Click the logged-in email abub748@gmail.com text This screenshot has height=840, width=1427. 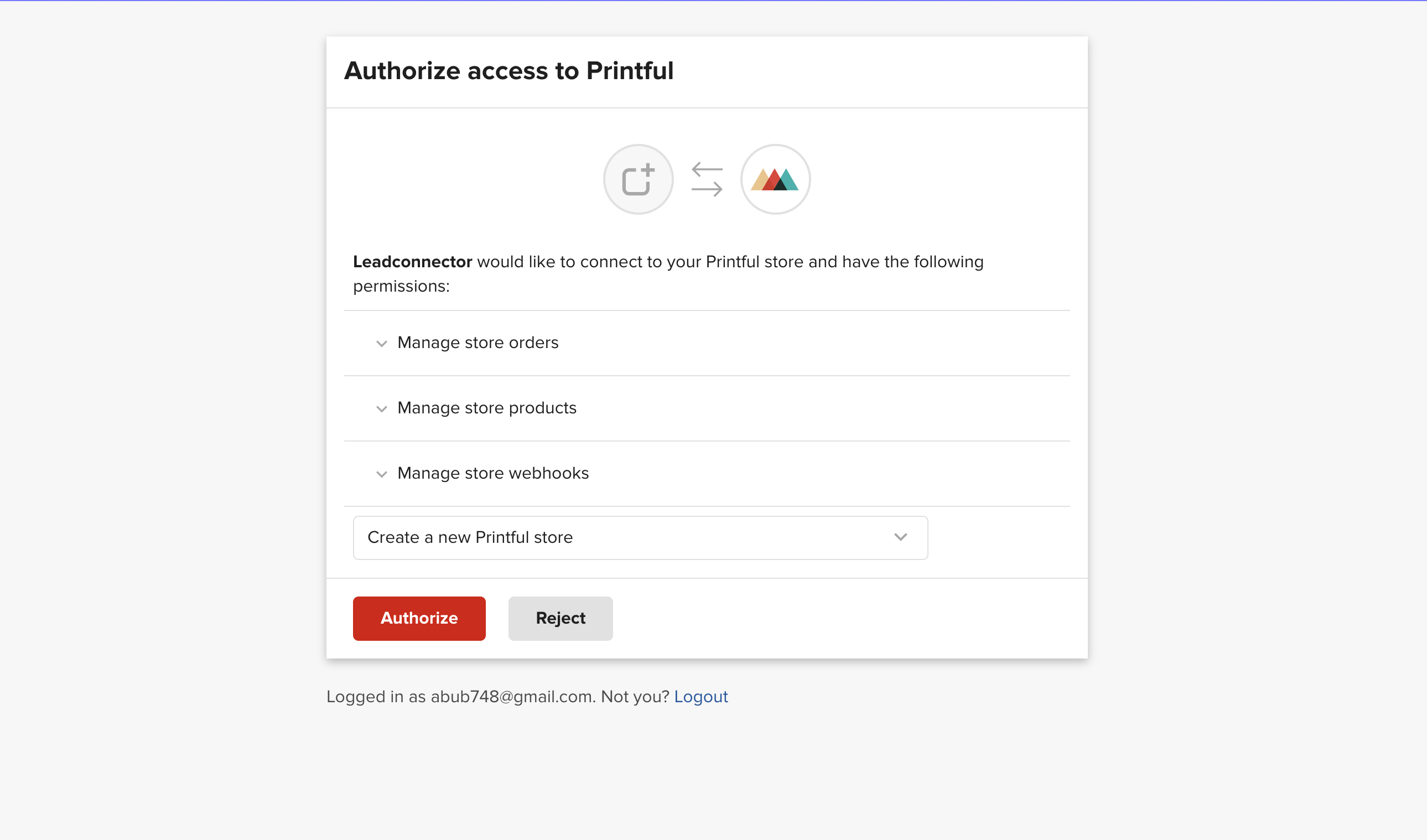click(513, 696)
